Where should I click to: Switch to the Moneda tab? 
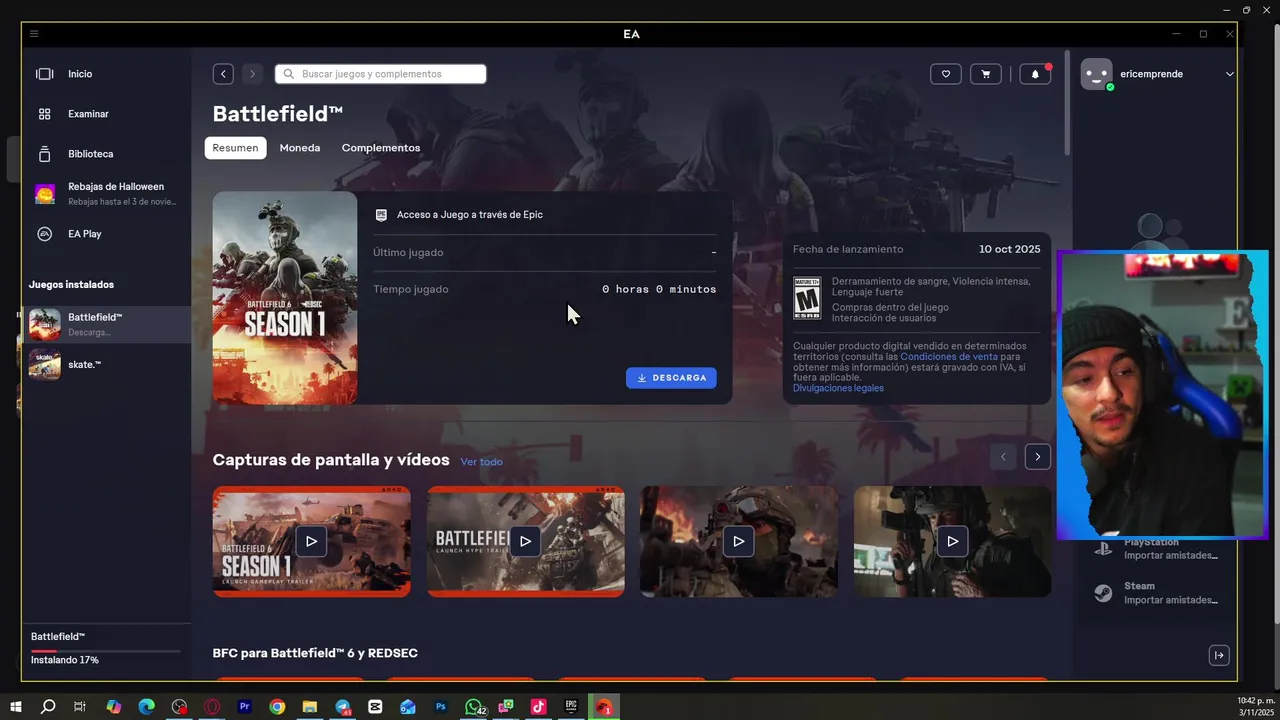coord(300,148)
